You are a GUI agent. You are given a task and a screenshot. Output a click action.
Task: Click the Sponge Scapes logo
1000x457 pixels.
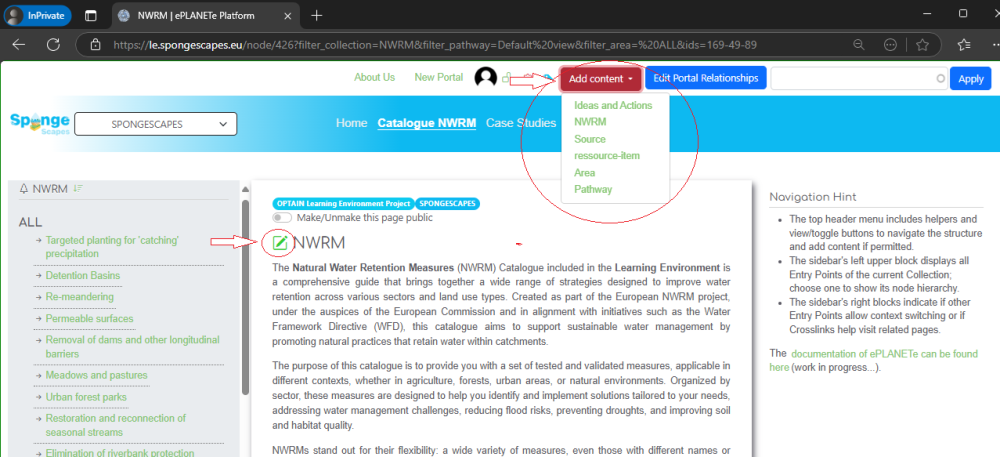[38, 124]
